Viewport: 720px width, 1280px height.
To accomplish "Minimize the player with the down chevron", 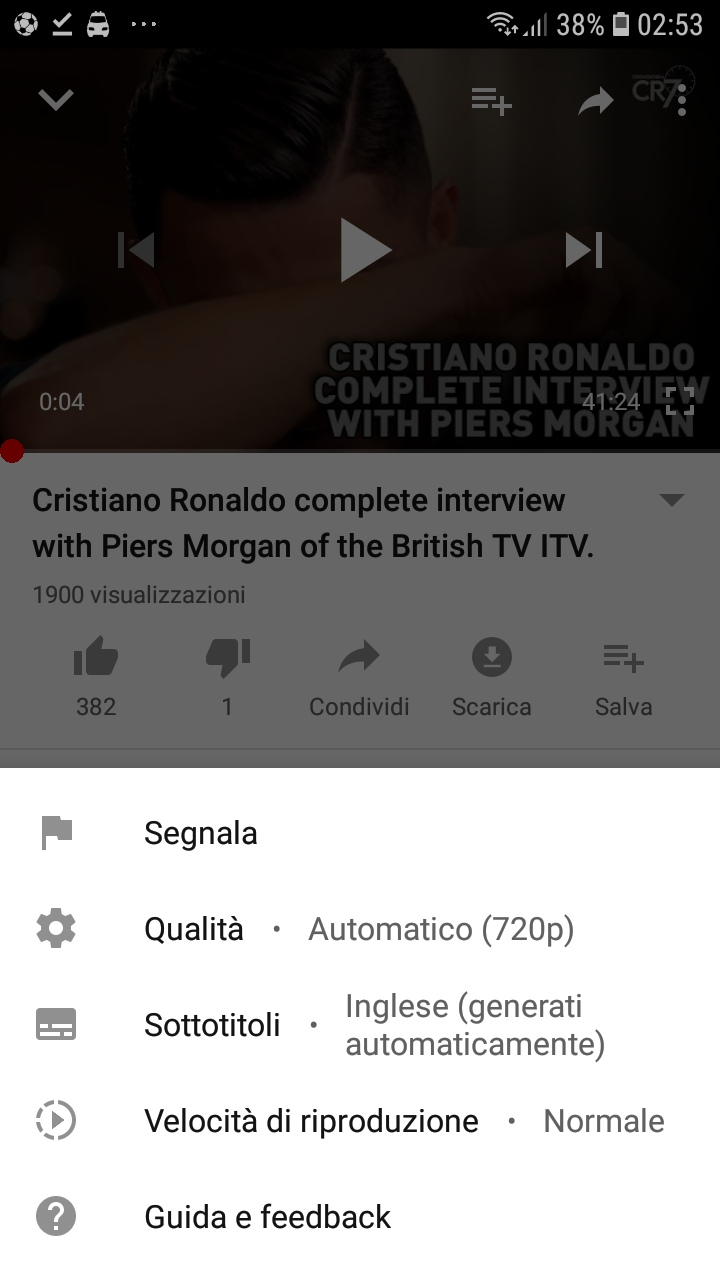I will [56, 100].
